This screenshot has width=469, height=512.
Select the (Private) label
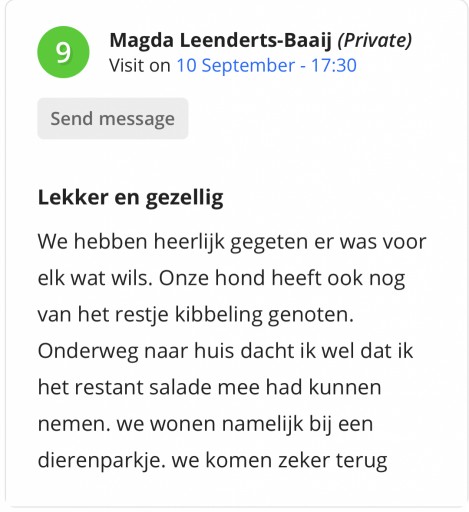click(375, 40)
